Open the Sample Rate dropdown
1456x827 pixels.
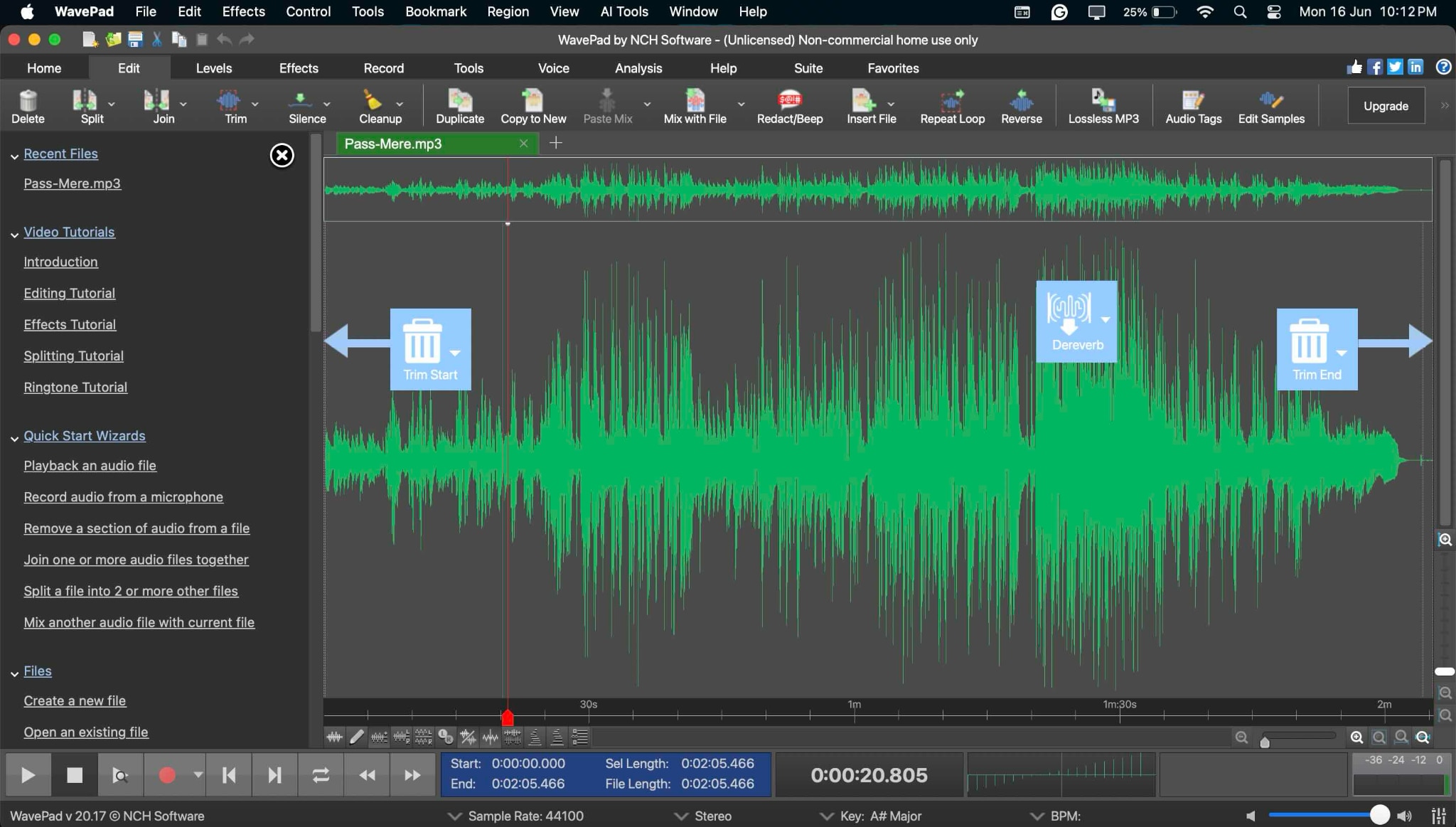click(x=515, y=816)
